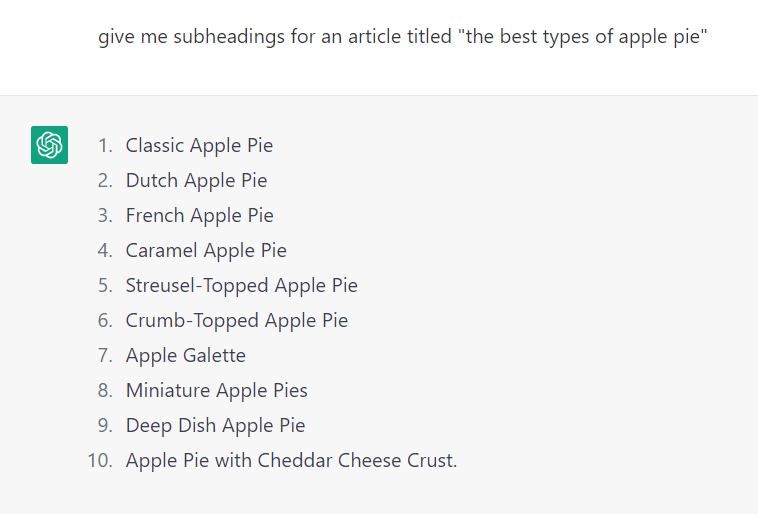Click the number 9 list marker
This screenshot has width=758, height=514.
(105, 426)
